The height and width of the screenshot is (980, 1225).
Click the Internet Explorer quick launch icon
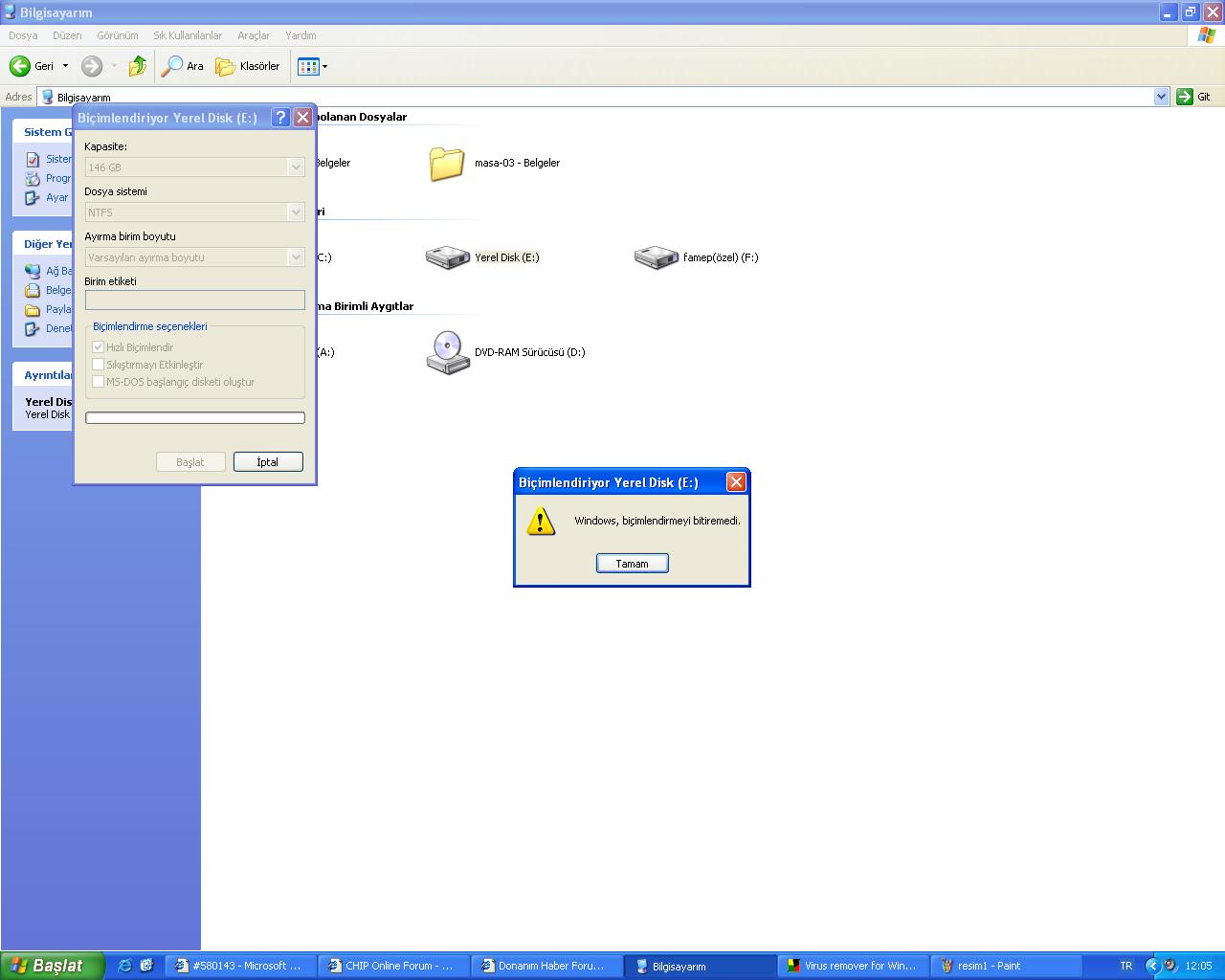[x=124, y=966]
